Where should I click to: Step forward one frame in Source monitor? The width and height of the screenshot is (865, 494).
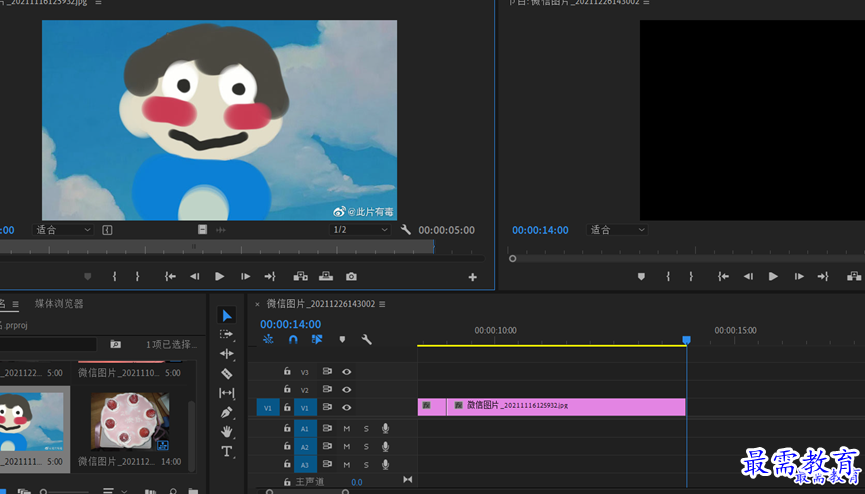(x=245, y=277)
